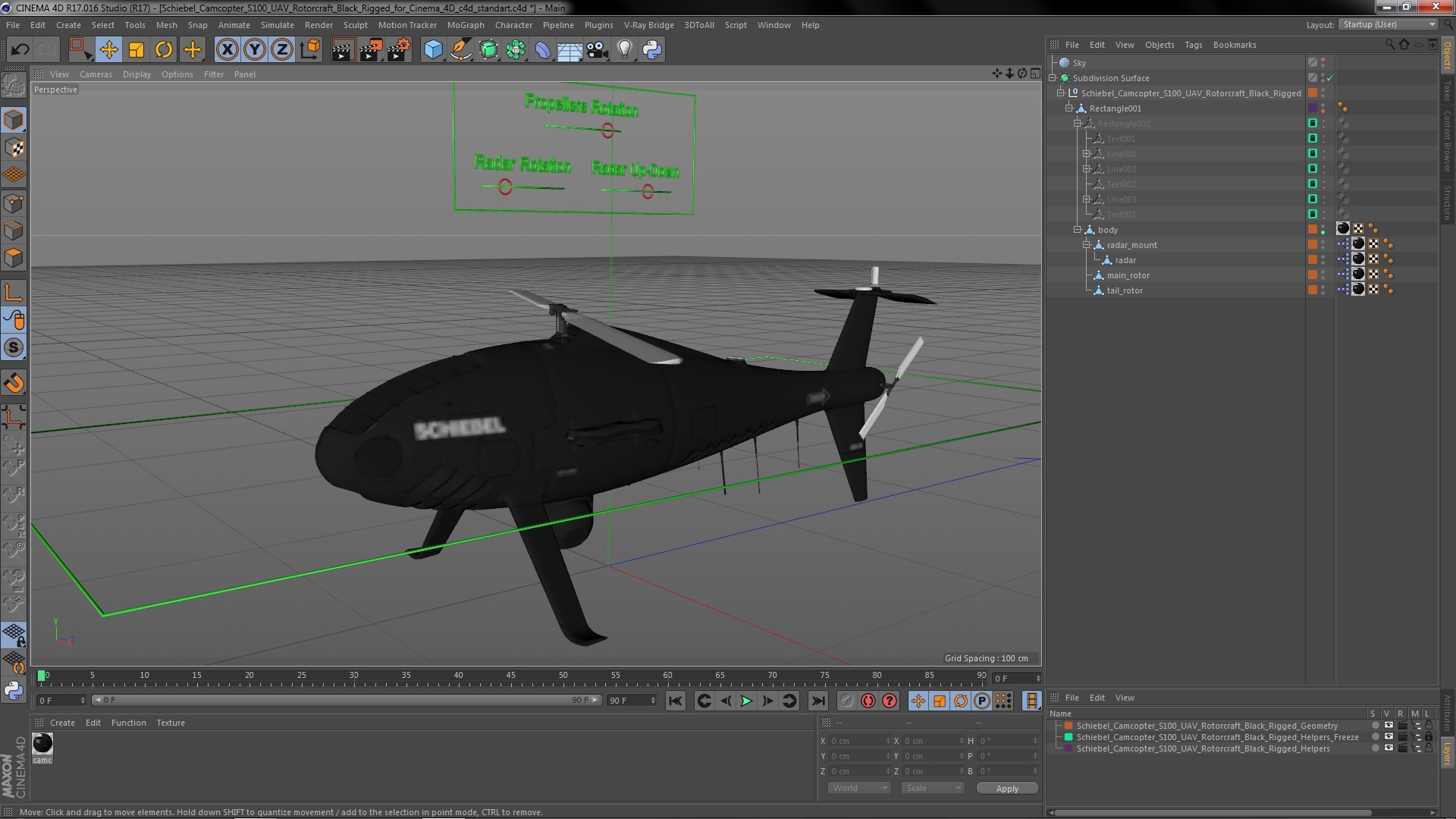Add a Cube primitive object
Screen dimensions: 1456x819
pos(433,50)
